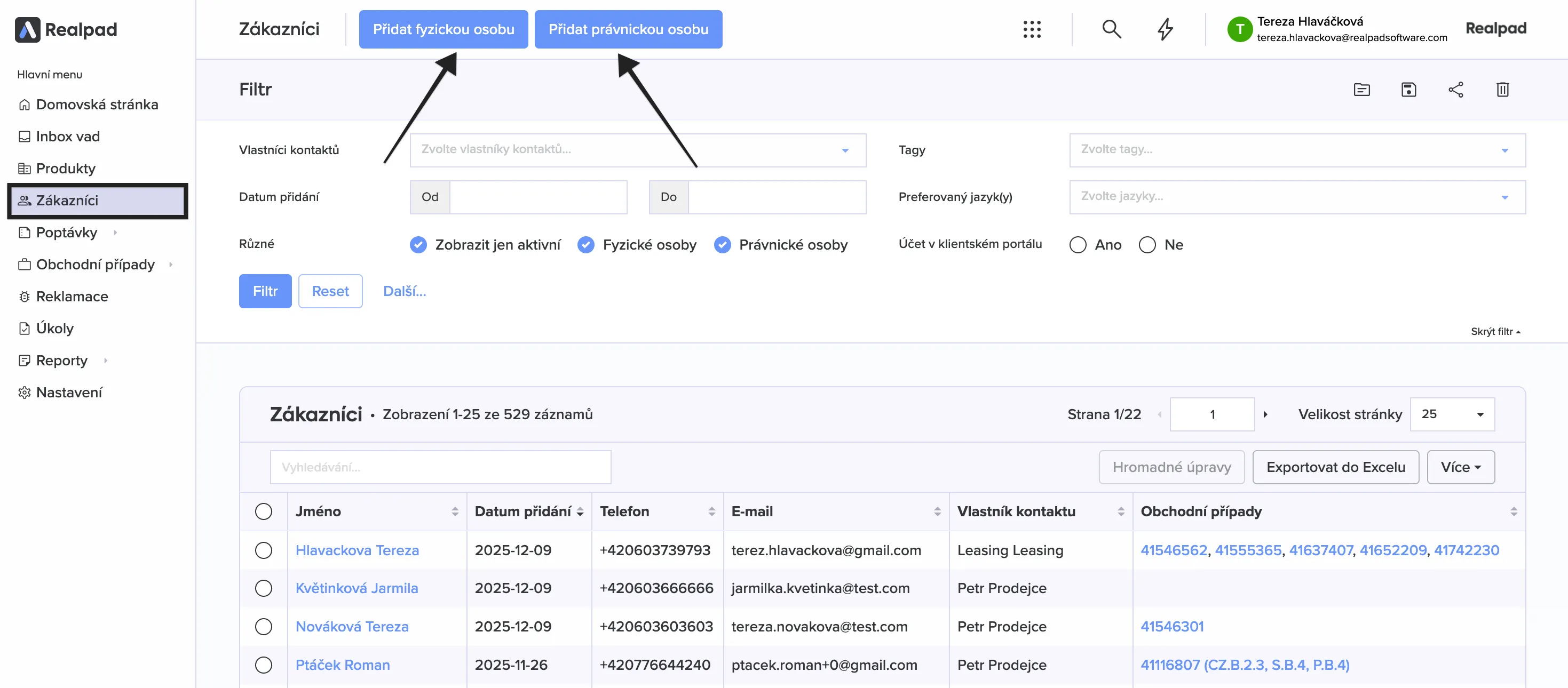Click the load saved filter icon
Viewport: 1568px width, 688px height.
(1361, 90)
